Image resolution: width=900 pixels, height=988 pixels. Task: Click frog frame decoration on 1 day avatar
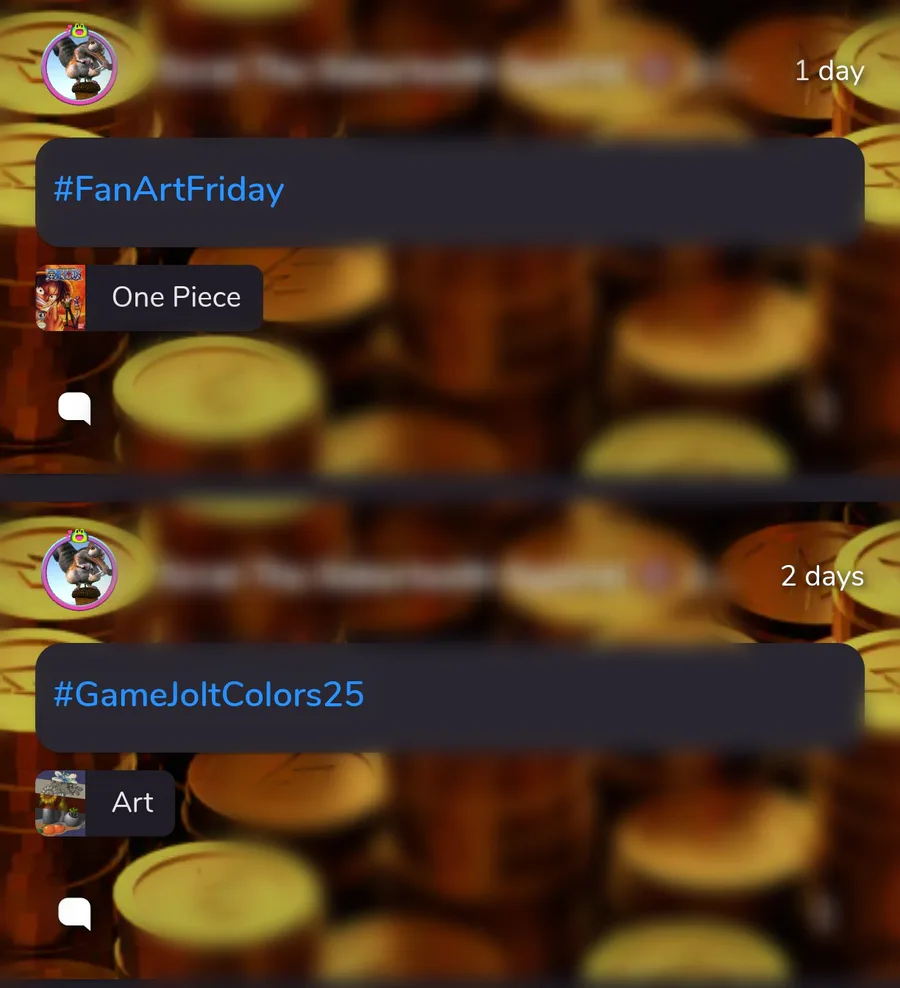pyautogui.click(x=78, y=30)
